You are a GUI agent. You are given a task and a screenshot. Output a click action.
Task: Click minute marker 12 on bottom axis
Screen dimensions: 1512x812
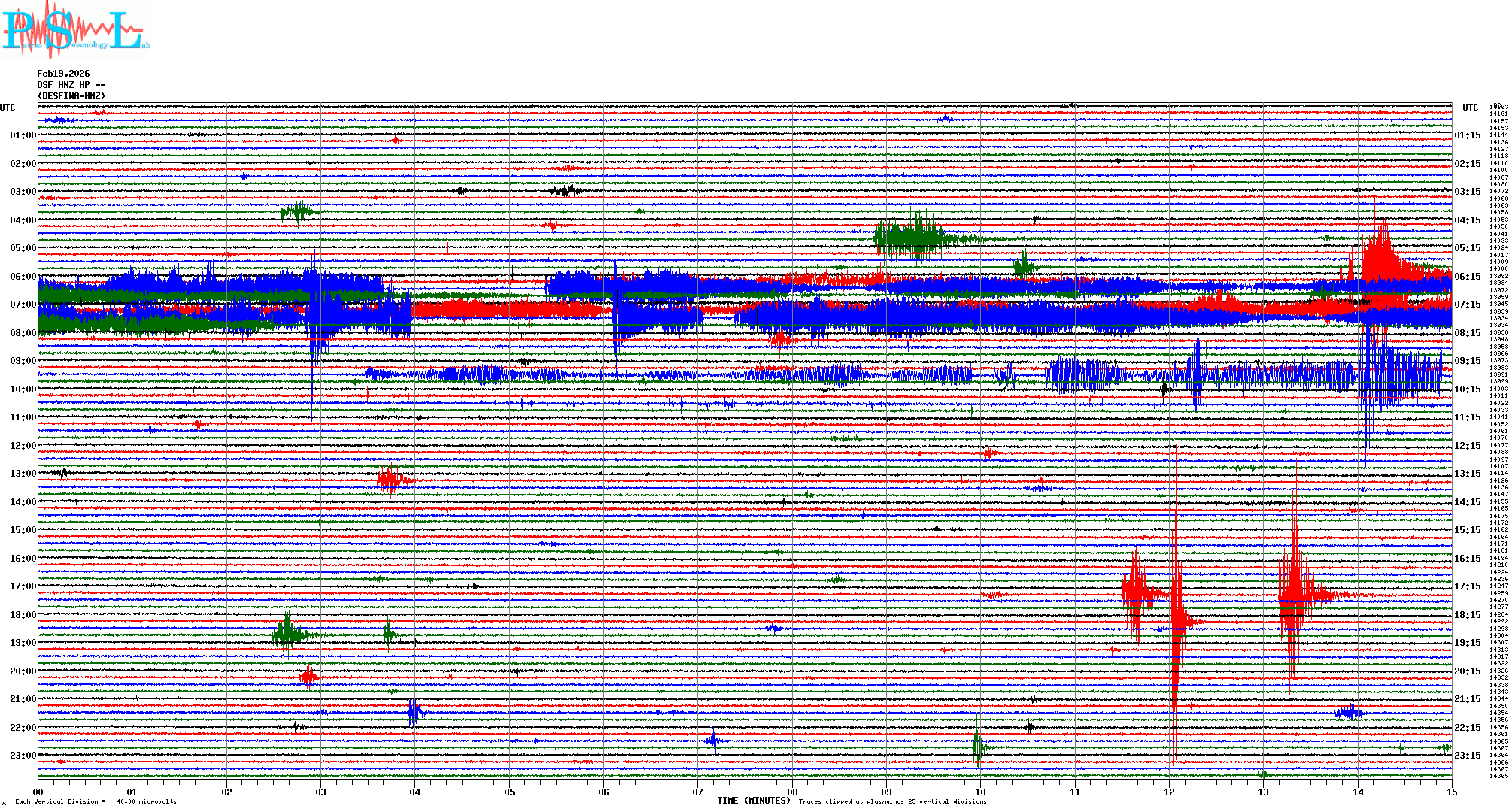[x=1170, y=792]
